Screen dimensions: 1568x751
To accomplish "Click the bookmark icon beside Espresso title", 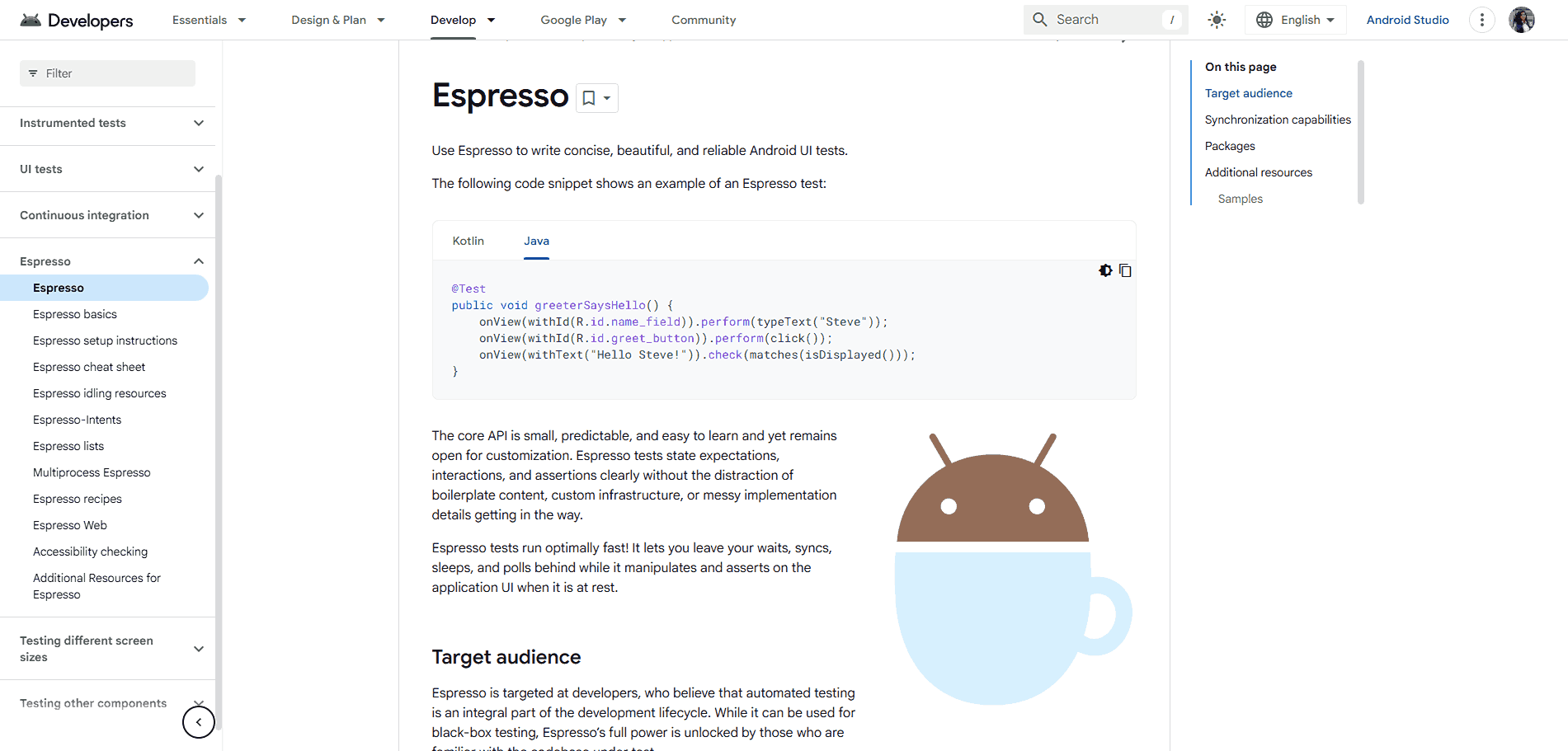I will tap(588, 97).
